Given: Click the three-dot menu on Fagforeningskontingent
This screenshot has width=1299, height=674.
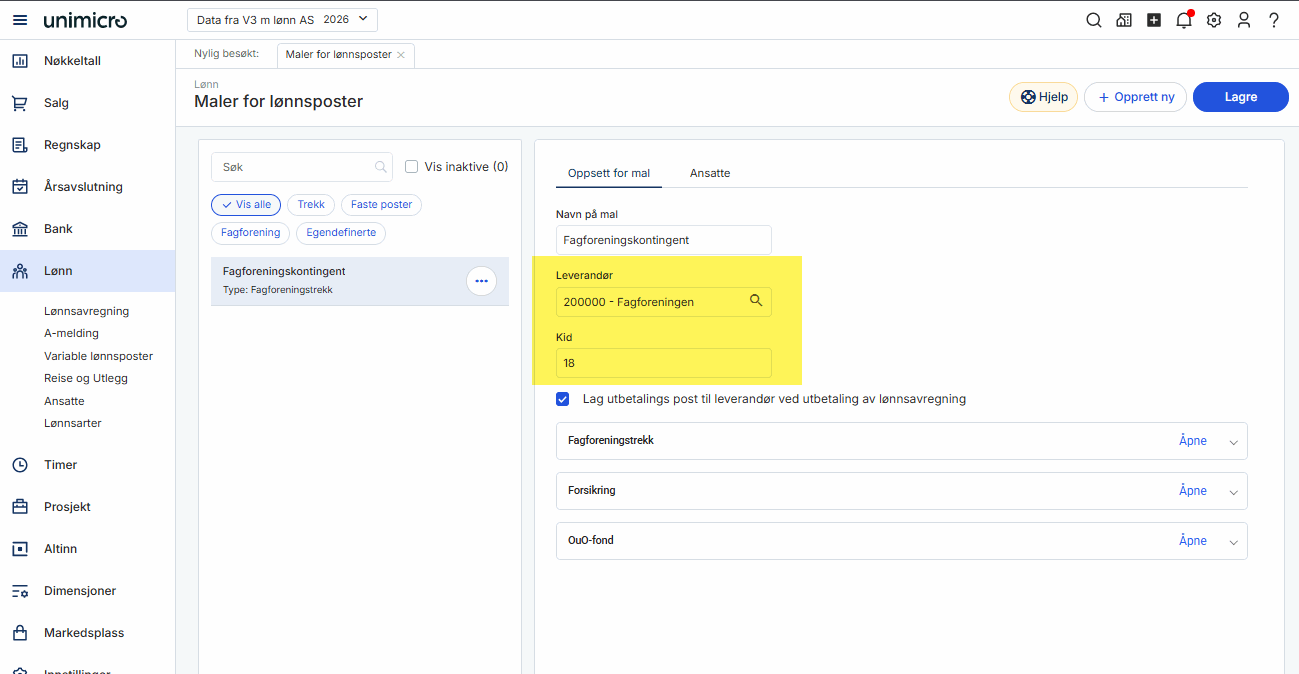Looking at the screenshot, I should (x=481, y=282).
